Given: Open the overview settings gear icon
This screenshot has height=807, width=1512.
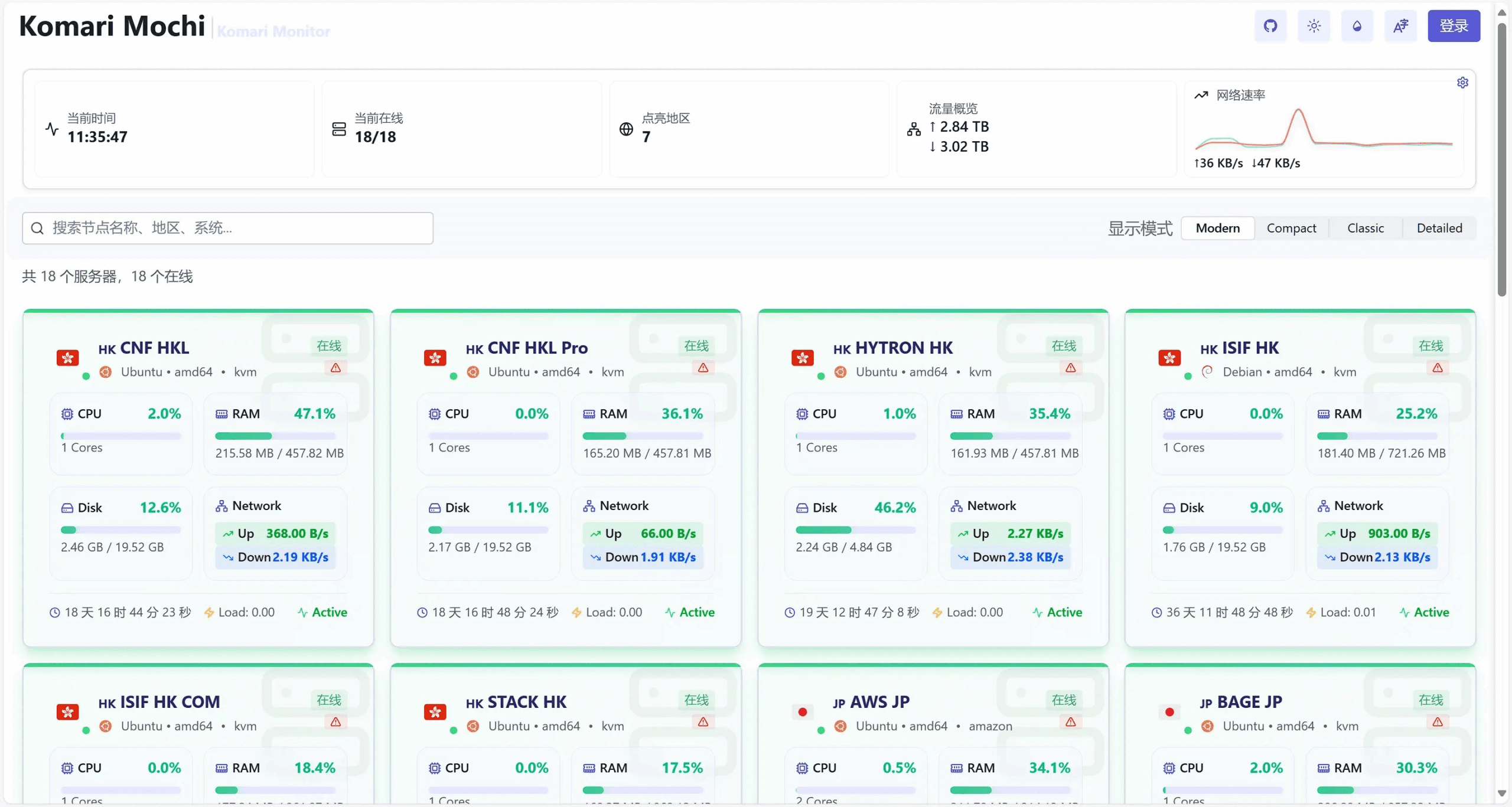Looking at the screenshot, I should (1462, 83).
